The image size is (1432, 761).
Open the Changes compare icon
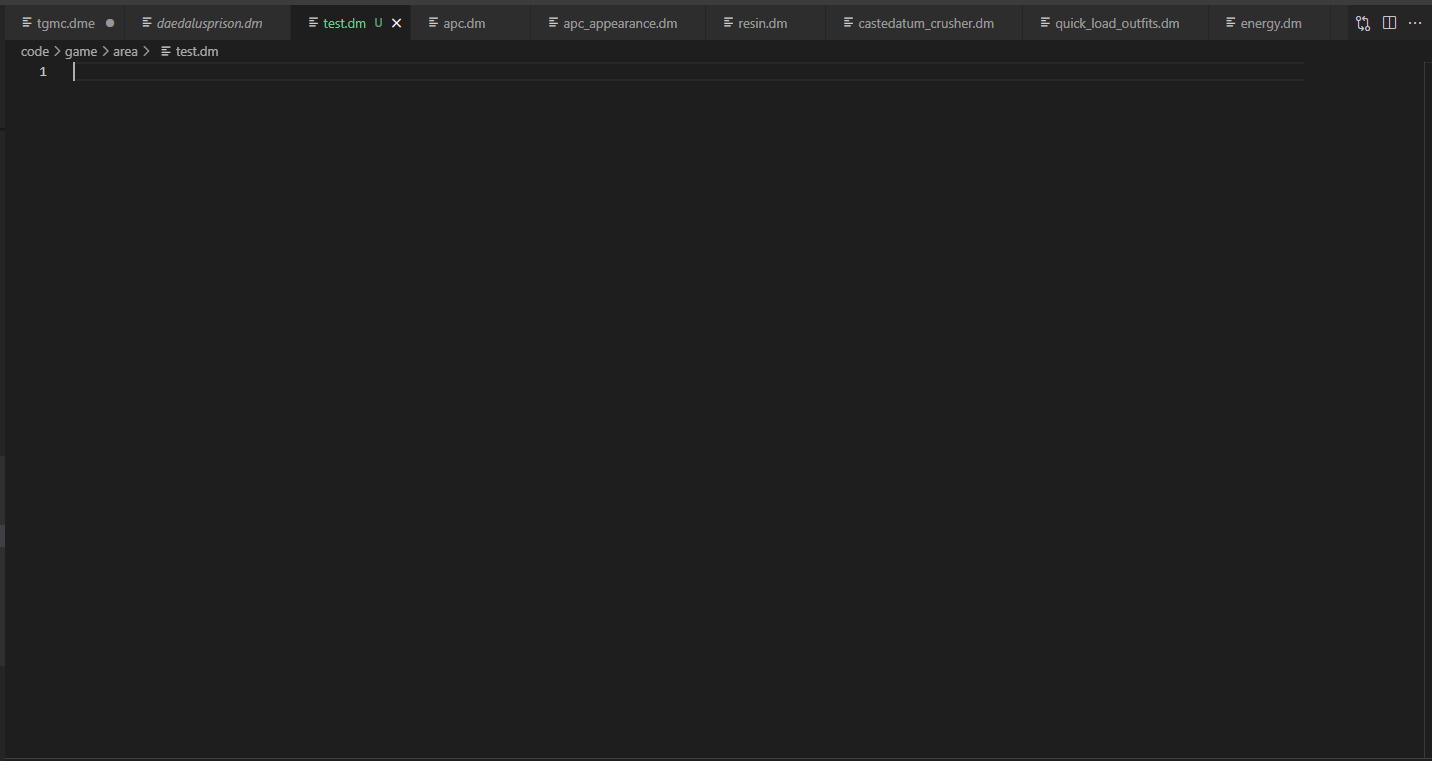[x=1363, y=23]
